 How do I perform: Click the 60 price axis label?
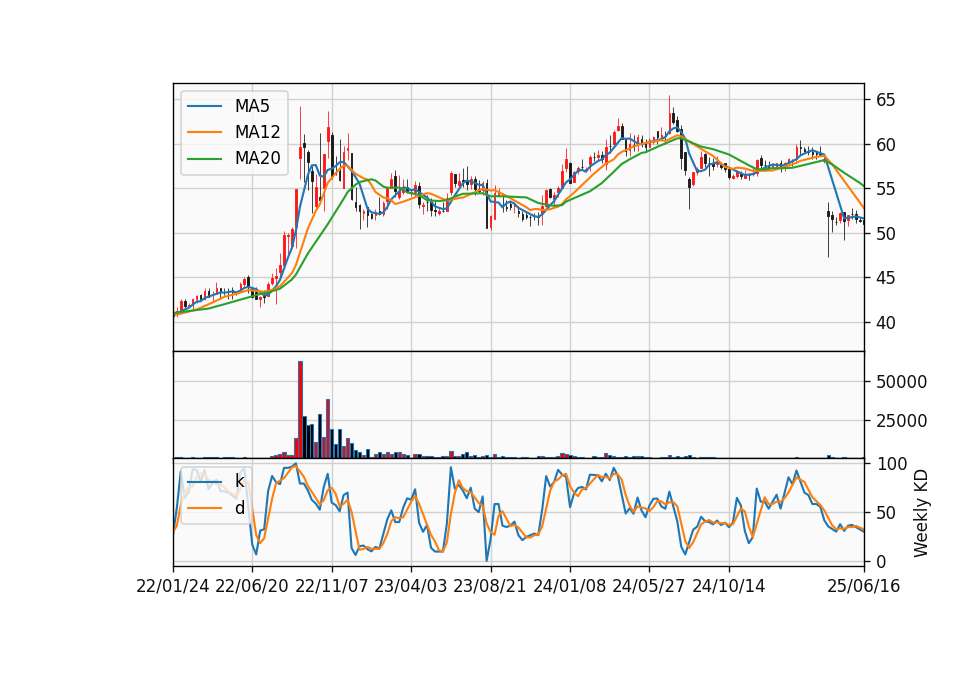[885, 144]
